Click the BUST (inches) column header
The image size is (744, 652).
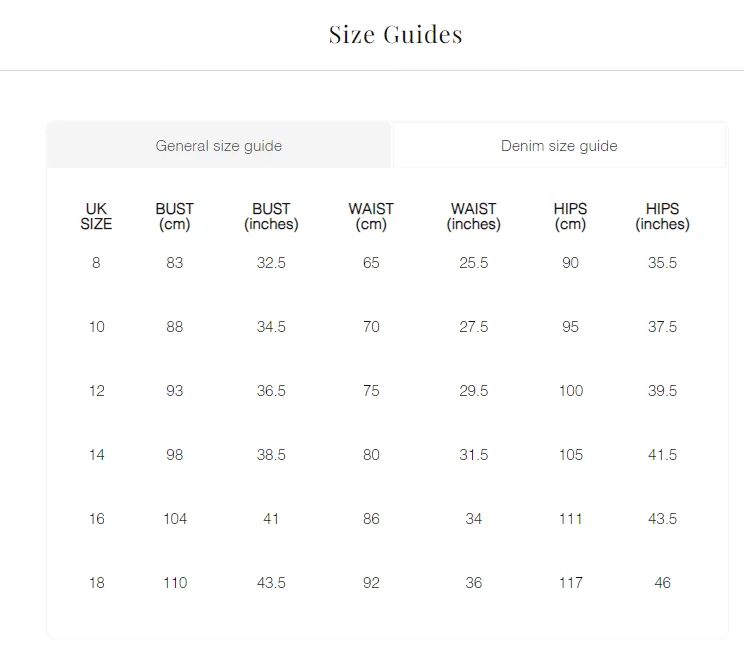coord(271,216)
